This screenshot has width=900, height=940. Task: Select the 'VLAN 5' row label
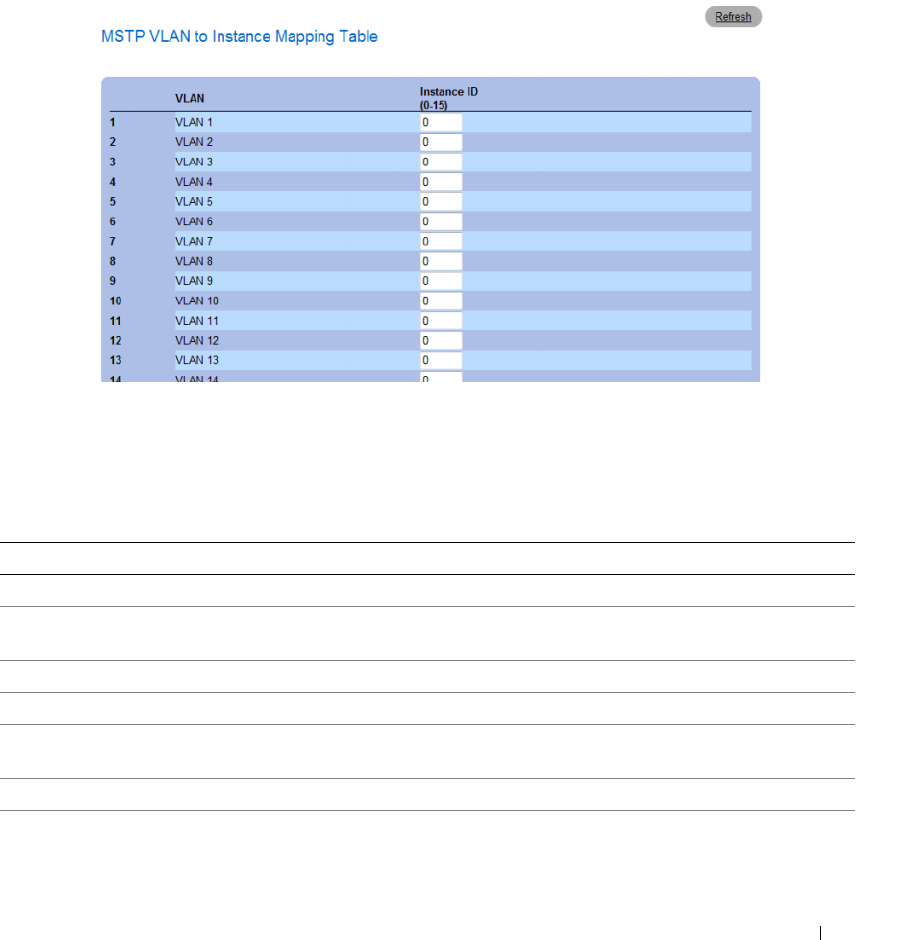coord(194,201)
